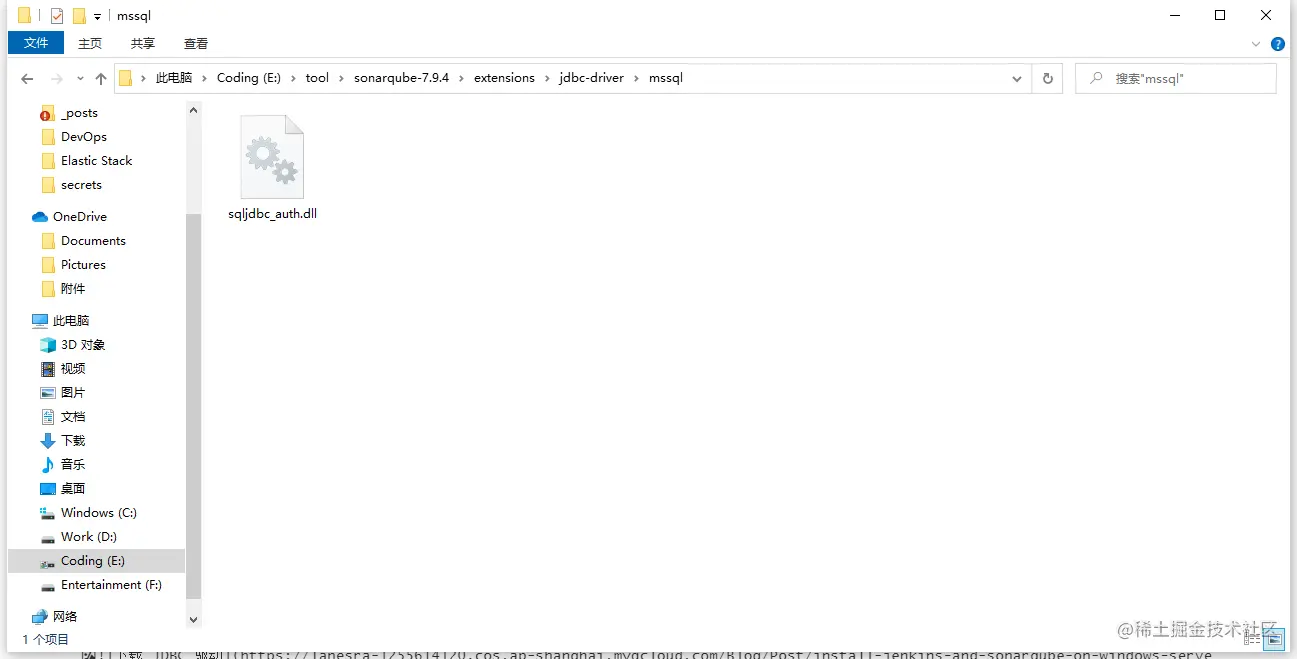Open the Work (D:) drive
Screen dimensions: 1297x659
pos(88,537)
